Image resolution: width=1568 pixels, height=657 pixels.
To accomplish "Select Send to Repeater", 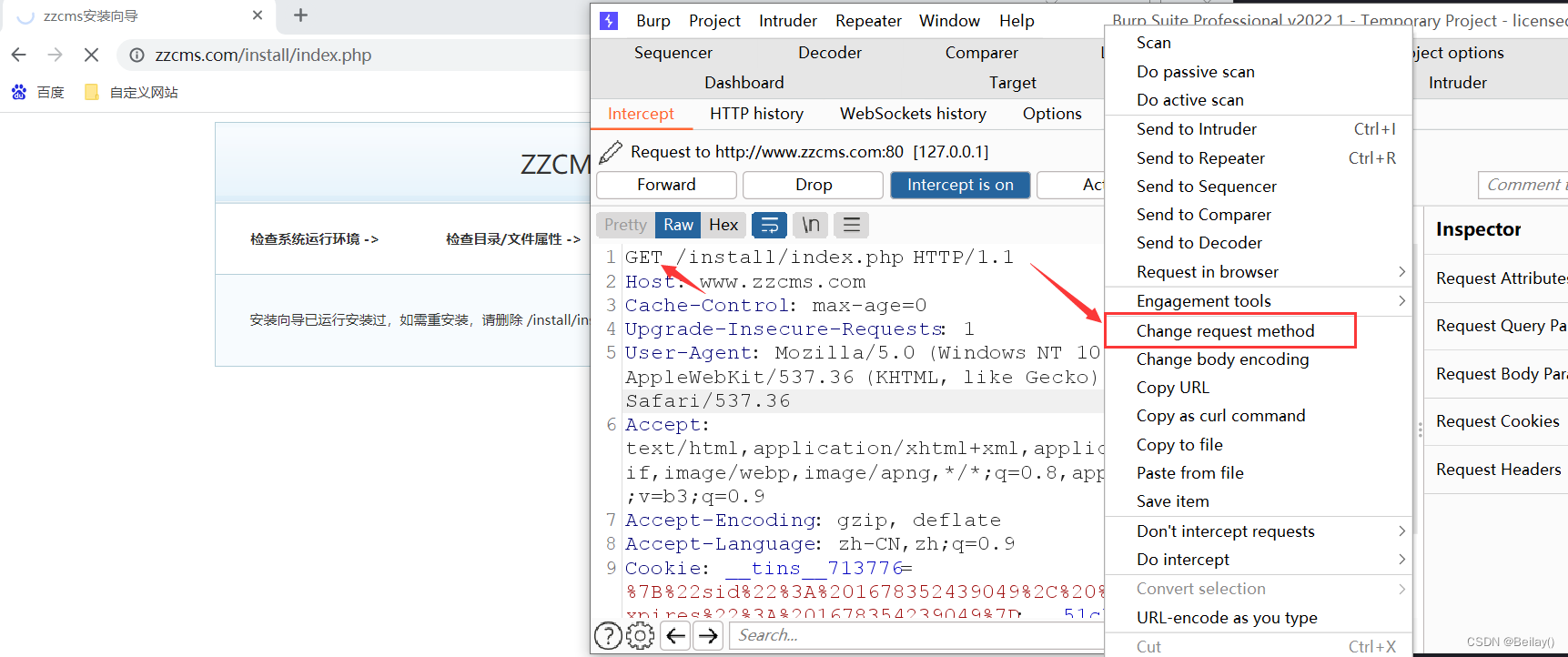I will click(1259, 158).
